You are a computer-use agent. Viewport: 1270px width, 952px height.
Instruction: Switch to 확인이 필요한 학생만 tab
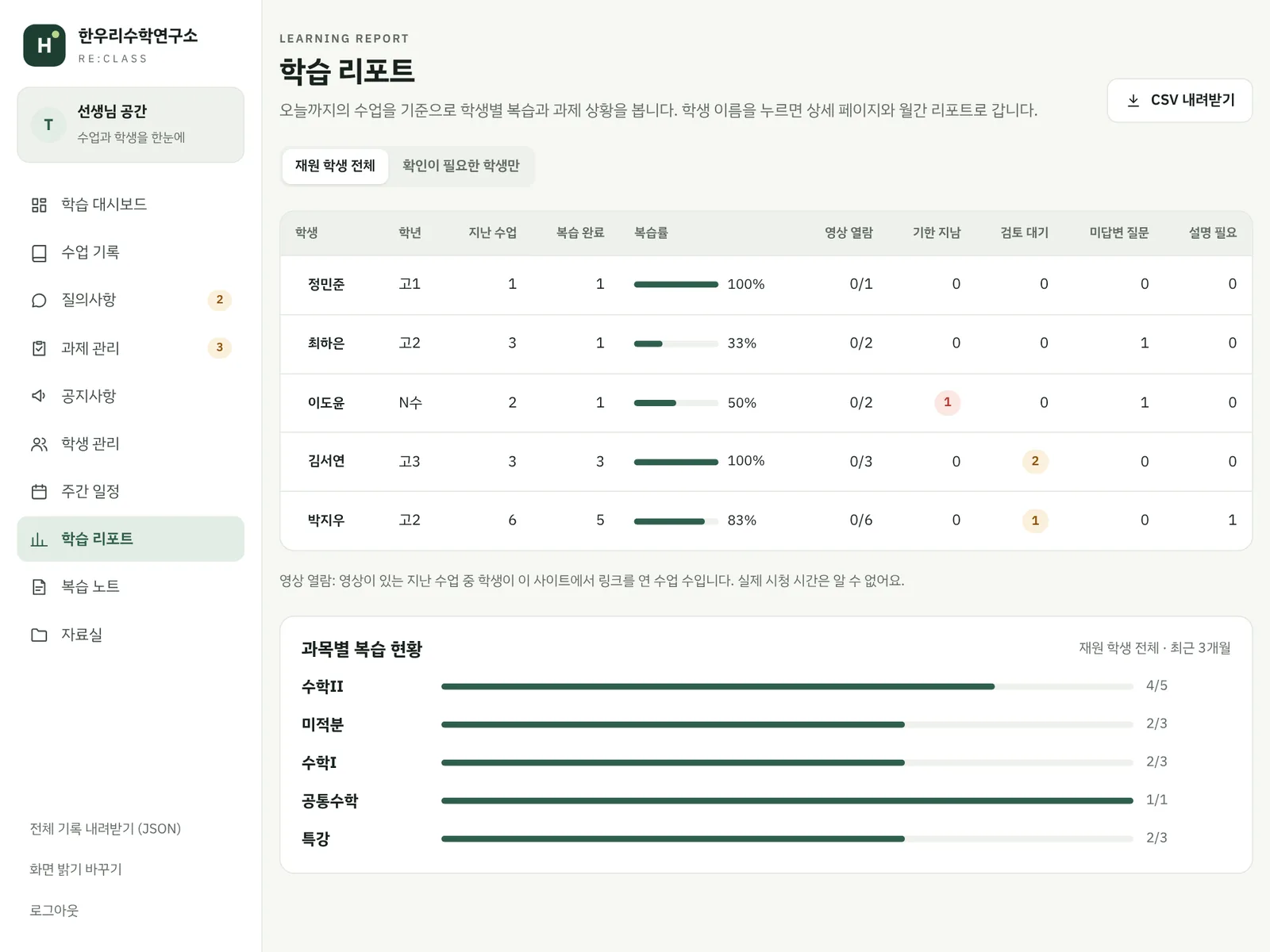461,166
